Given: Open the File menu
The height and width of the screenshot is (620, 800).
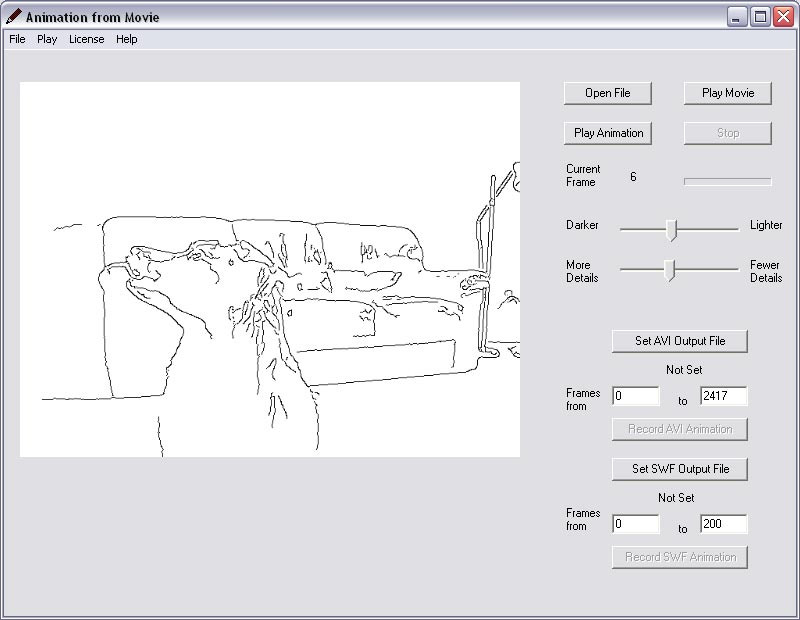Looking at the screenshot, I should coord(17,39).
